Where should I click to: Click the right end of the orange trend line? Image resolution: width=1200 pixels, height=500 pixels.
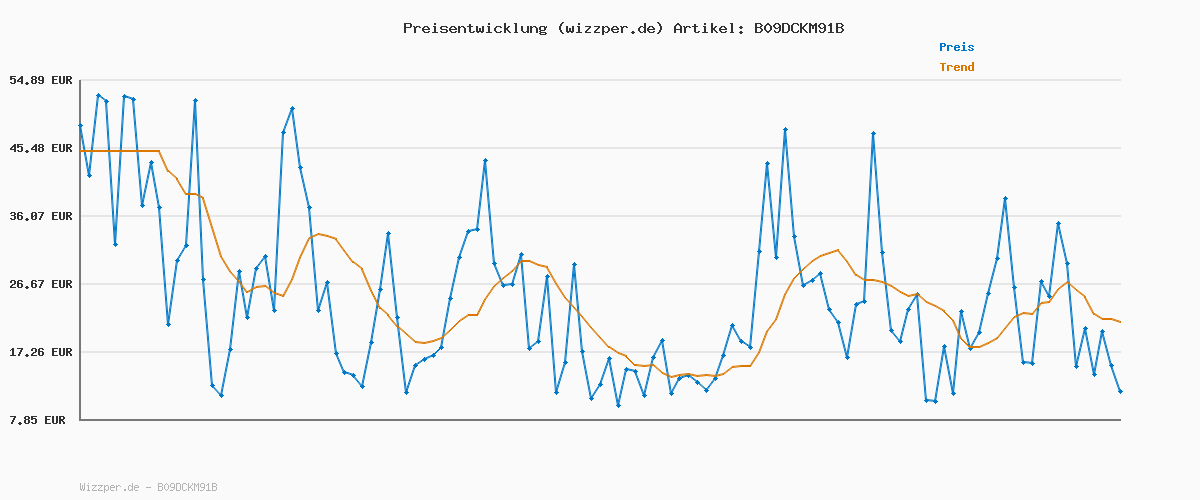coord(1120,322)
